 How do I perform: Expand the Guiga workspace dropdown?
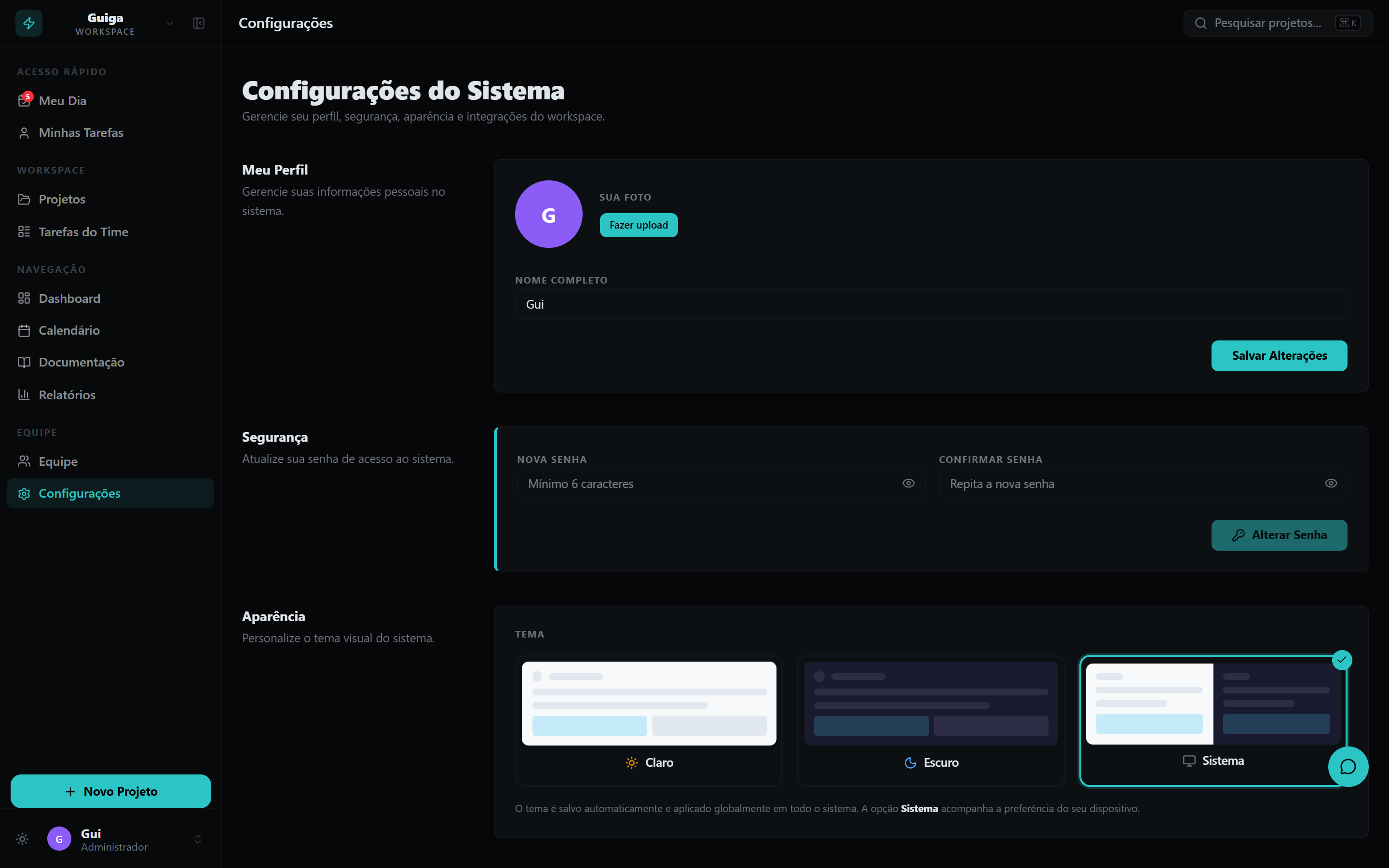tap(169, 23)
